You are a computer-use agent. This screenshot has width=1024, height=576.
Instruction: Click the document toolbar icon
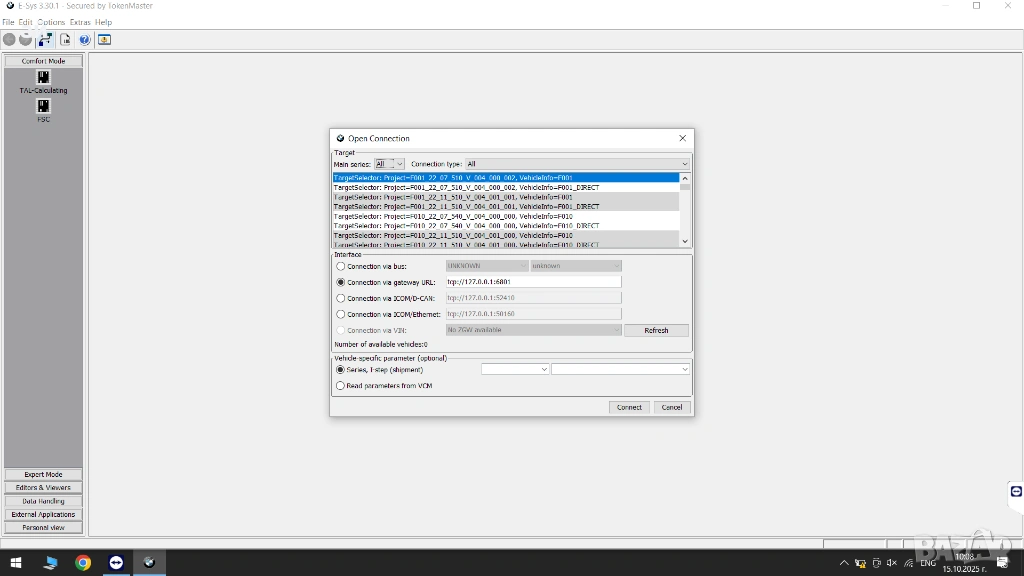coord(65,40)
